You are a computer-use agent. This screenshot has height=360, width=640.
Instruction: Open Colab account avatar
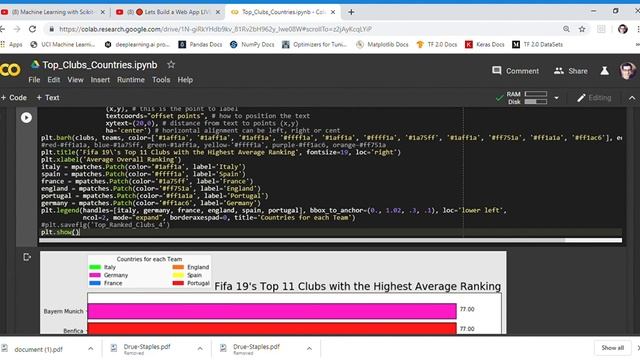coord(628,71)
